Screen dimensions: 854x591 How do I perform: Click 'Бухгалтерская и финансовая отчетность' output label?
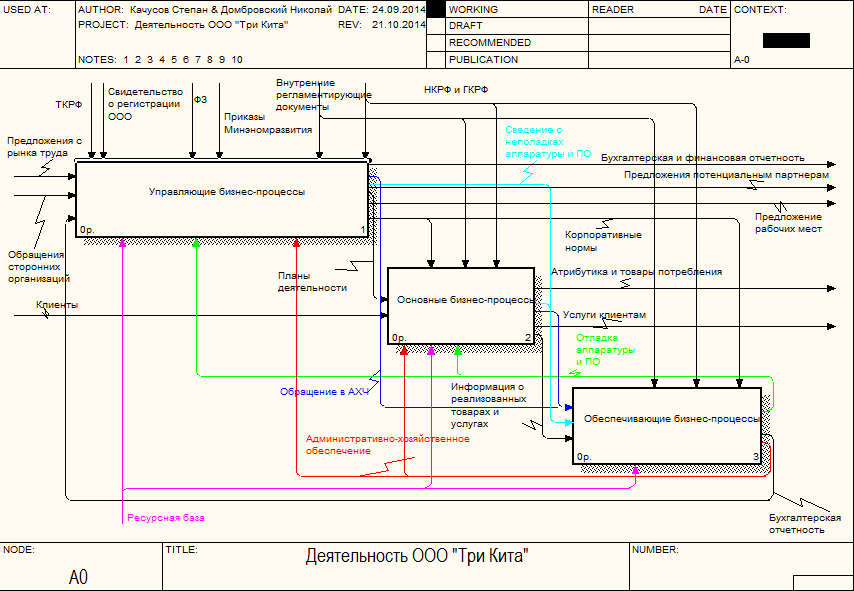point(703,158)
